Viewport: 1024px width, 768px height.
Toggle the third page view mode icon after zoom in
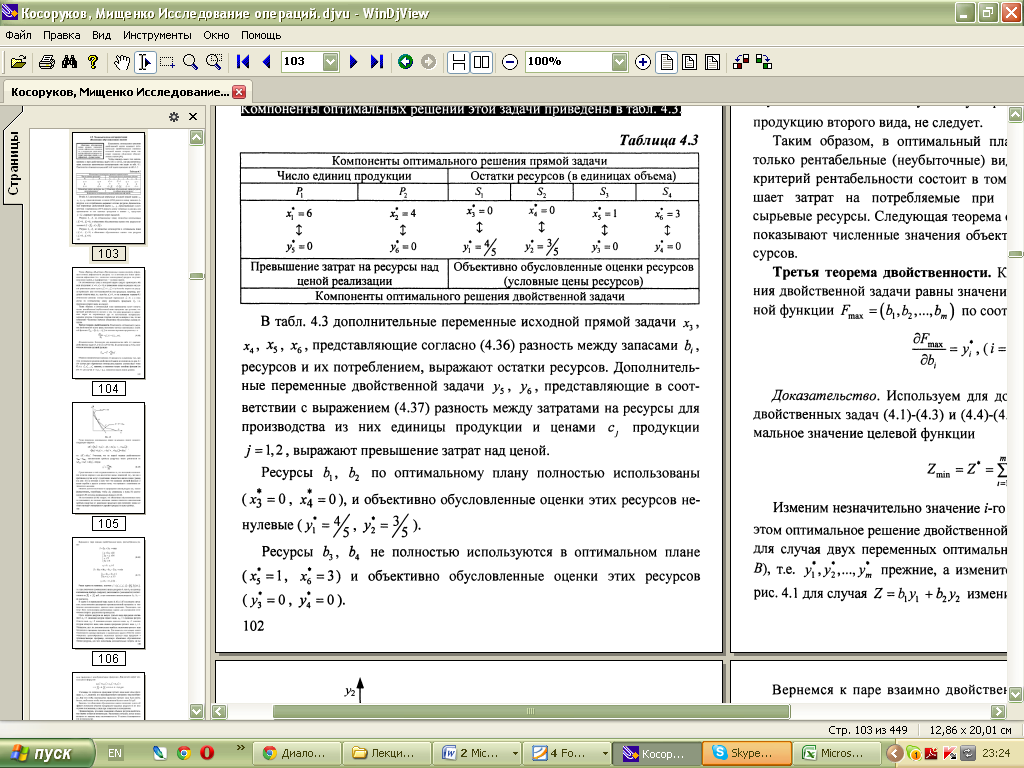click(712, 62)
